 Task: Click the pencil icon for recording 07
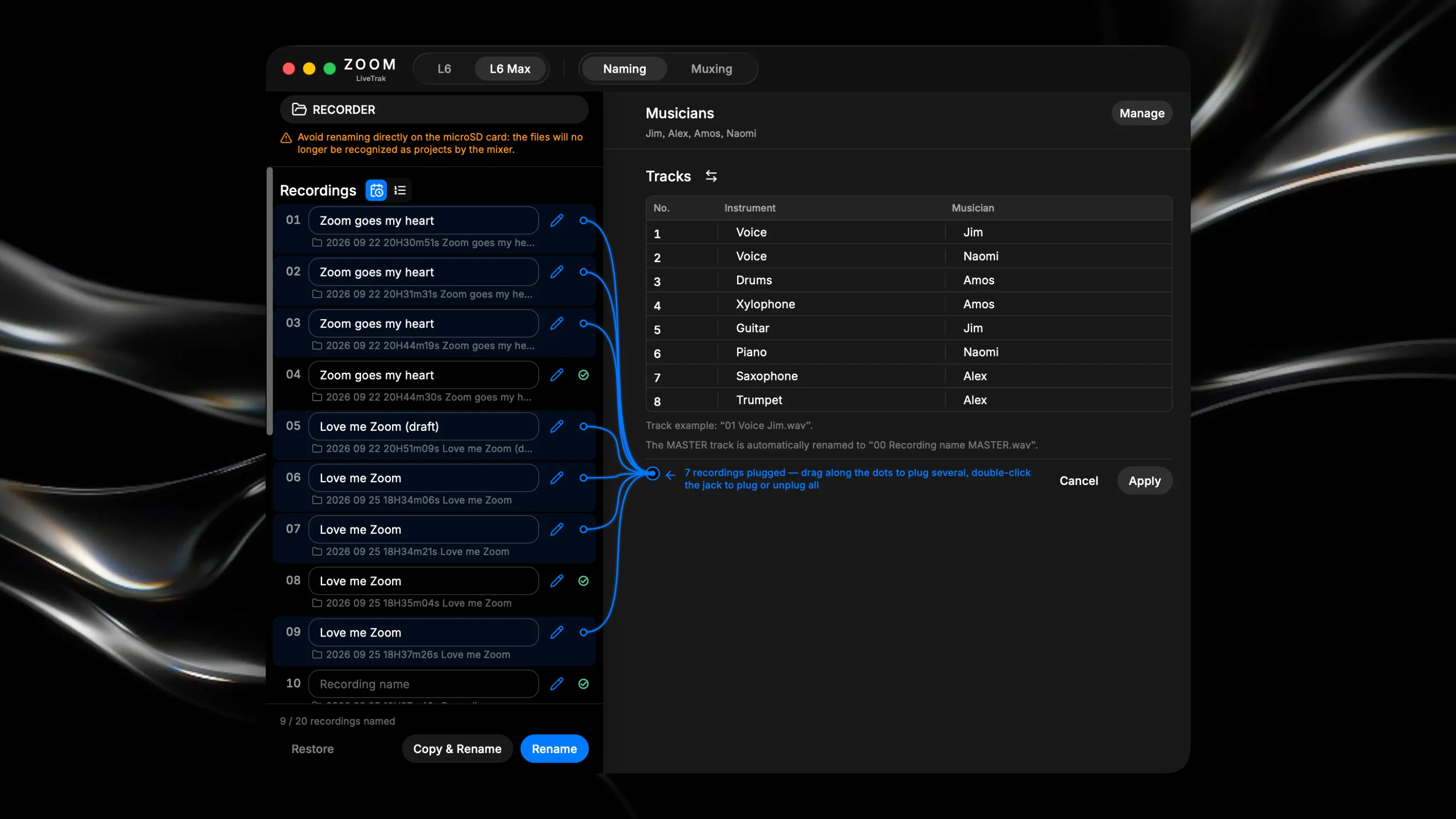click(557, 529)
